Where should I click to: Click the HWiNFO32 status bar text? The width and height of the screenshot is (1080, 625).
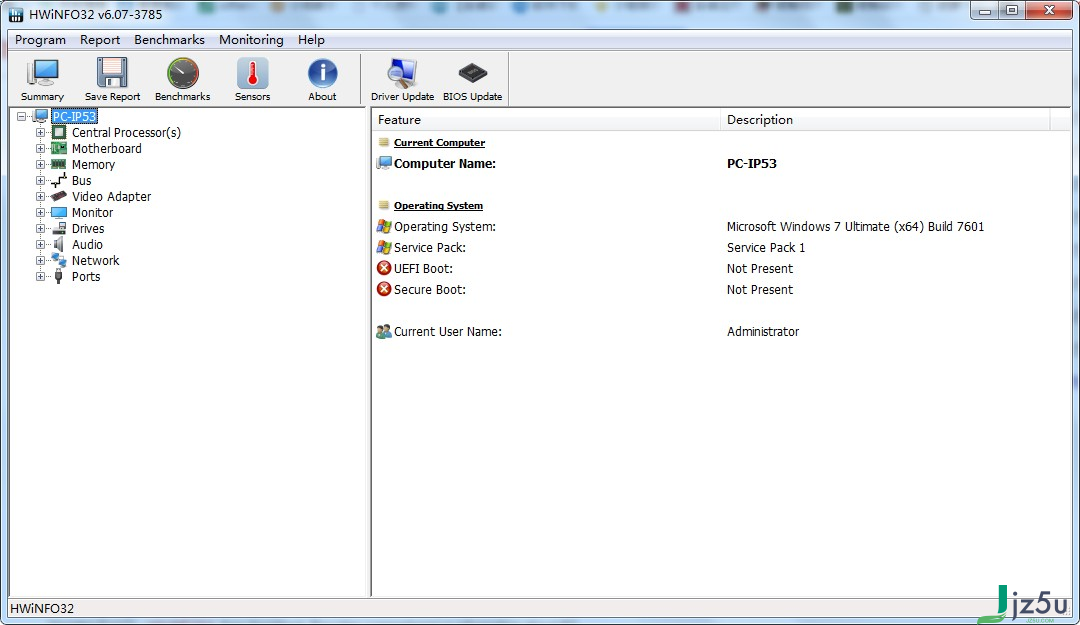[x=42, y=608]
